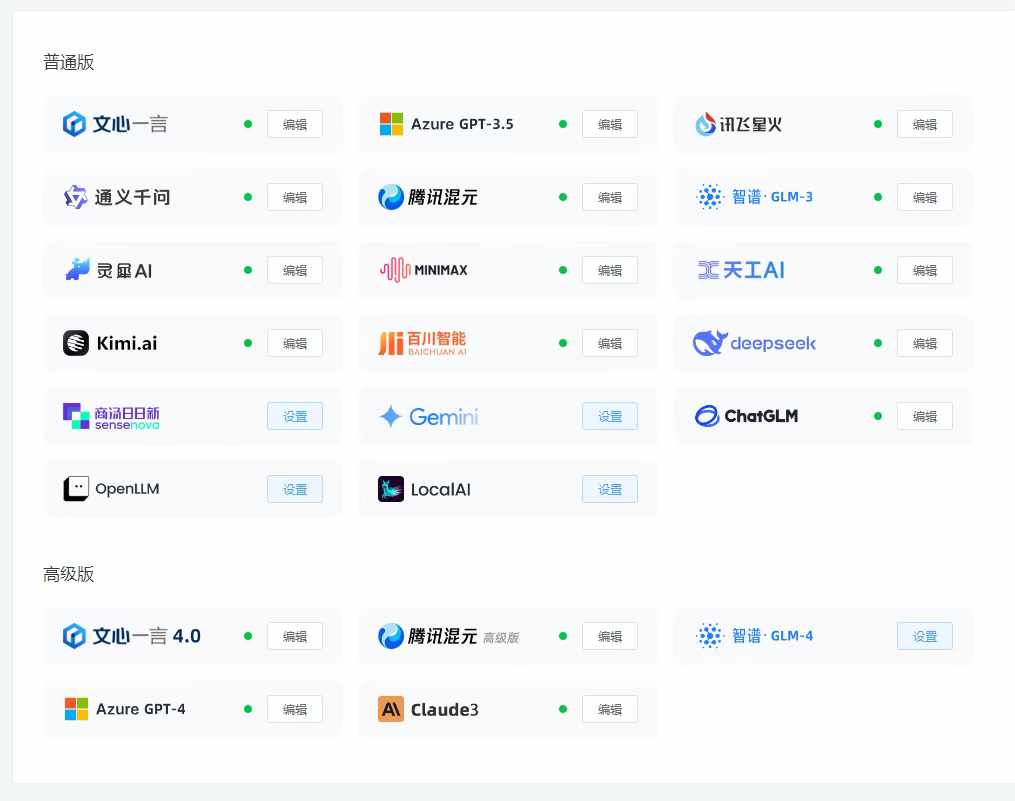
Task: Set up 智谱 GLM-4 via 设置
Action: click(924, 637)
